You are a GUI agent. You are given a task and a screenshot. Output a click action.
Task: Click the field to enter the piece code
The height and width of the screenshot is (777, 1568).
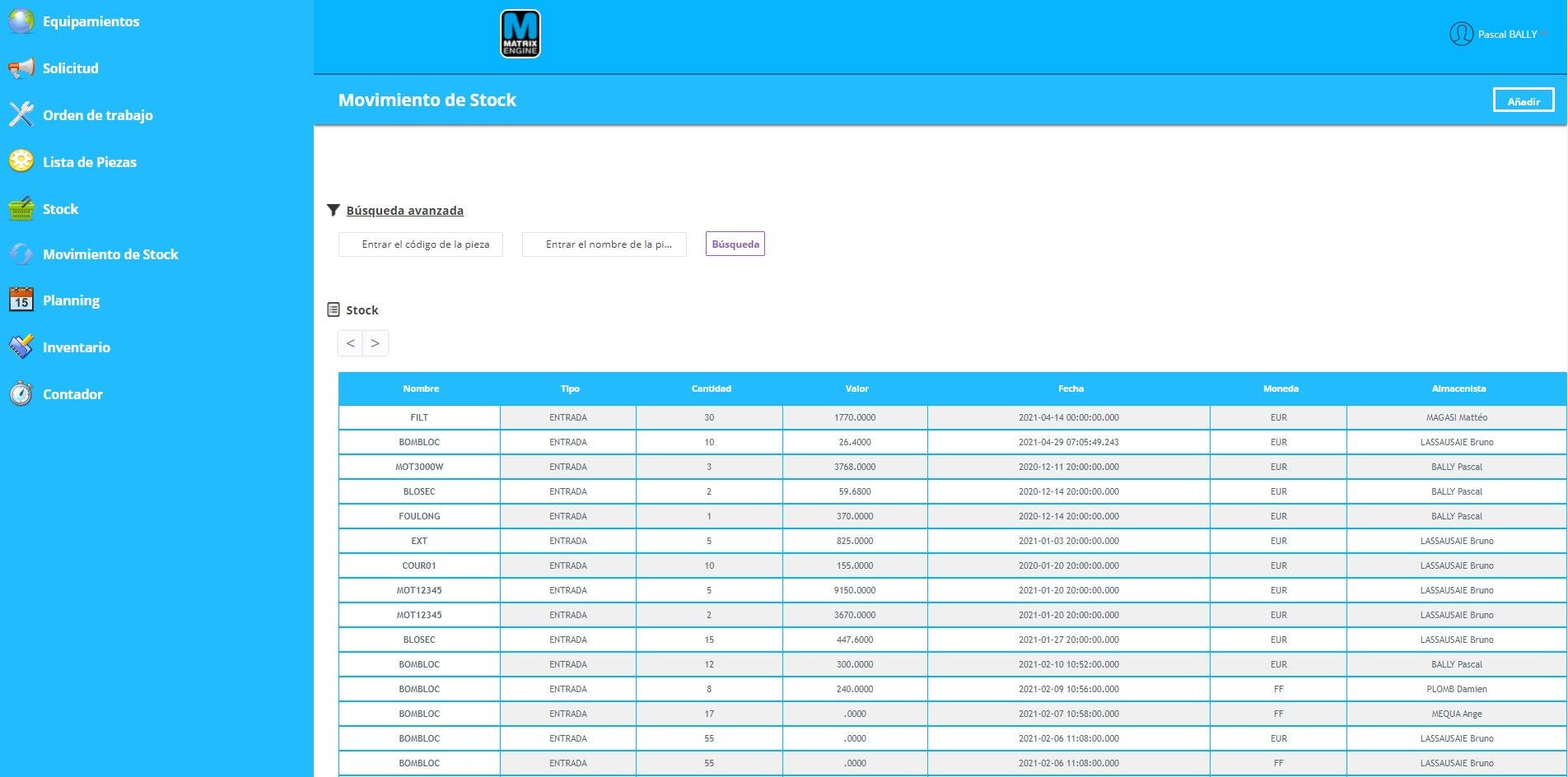click(420, 244)
